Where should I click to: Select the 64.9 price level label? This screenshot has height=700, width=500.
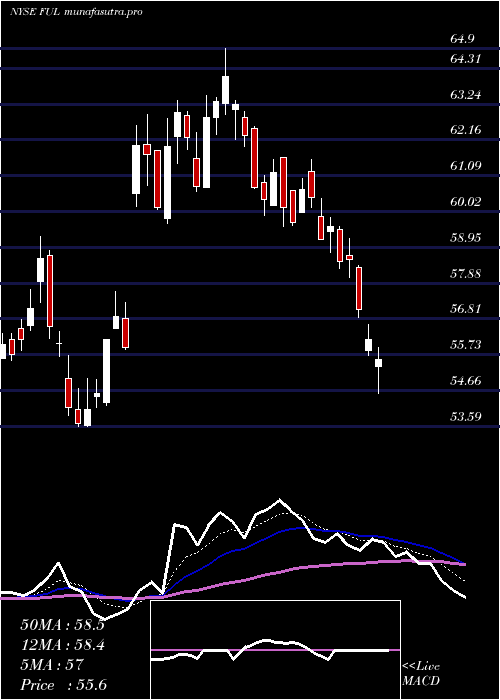462,39
